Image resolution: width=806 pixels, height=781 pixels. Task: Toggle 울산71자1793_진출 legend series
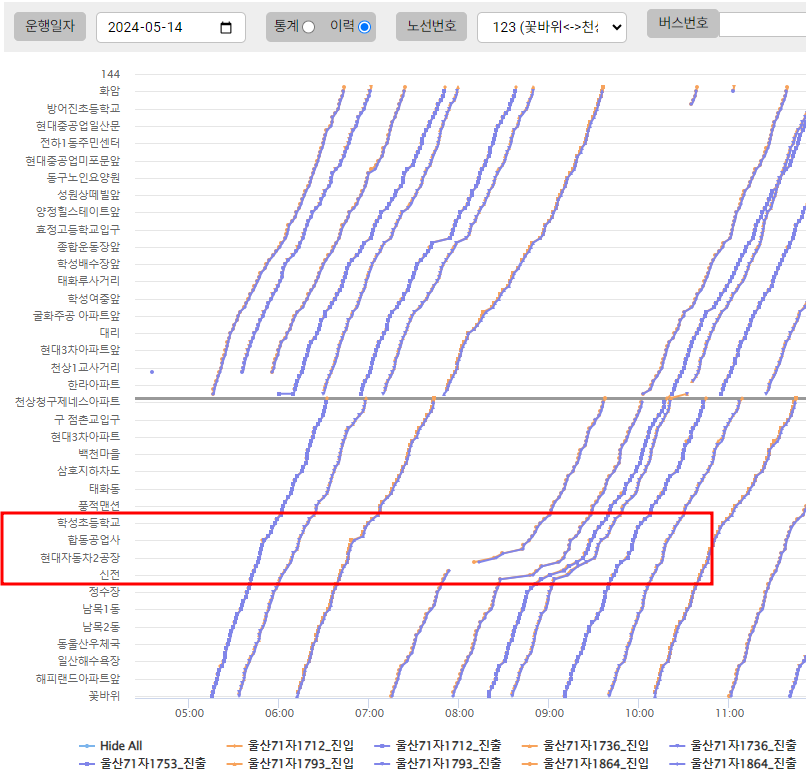[x=442, y=763]
